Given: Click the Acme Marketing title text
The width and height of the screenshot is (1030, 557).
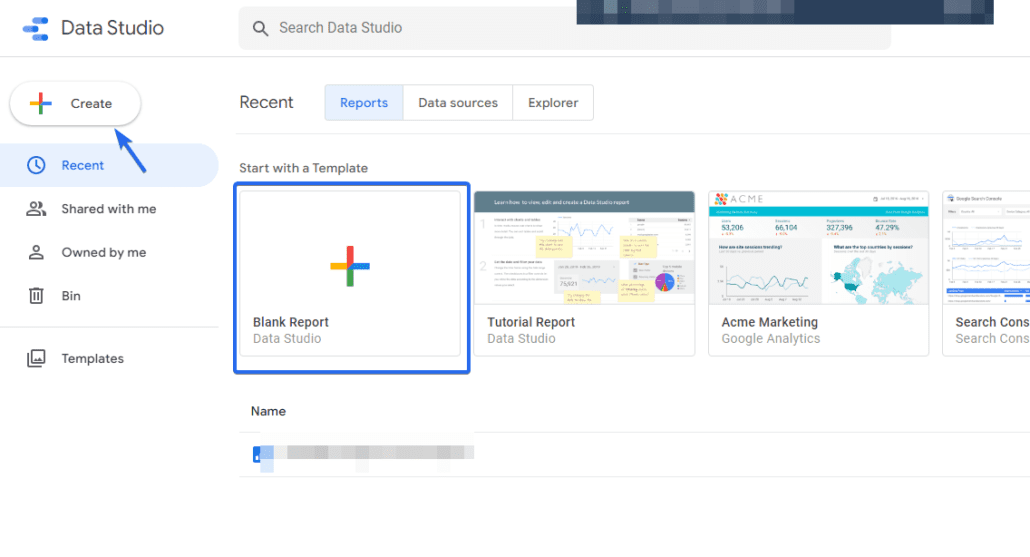Looking at the screenshot, I should point(769,322).
